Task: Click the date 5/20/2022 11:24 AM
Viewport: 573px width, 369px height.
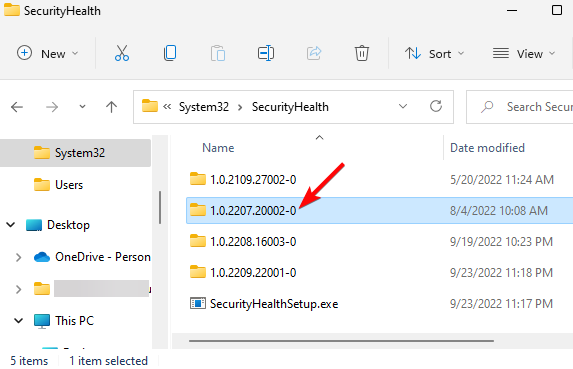Action: [502, 179]
